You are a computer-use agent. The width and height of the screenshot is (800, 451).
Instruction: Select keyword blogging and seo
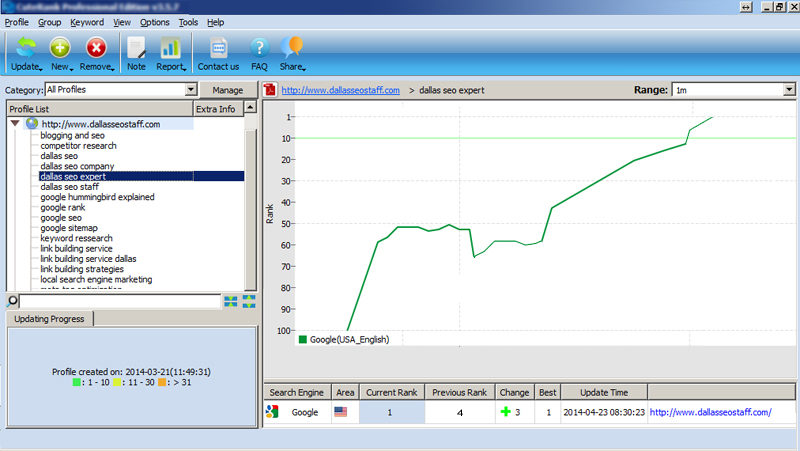pyautogui.click(x=72, y=135)
